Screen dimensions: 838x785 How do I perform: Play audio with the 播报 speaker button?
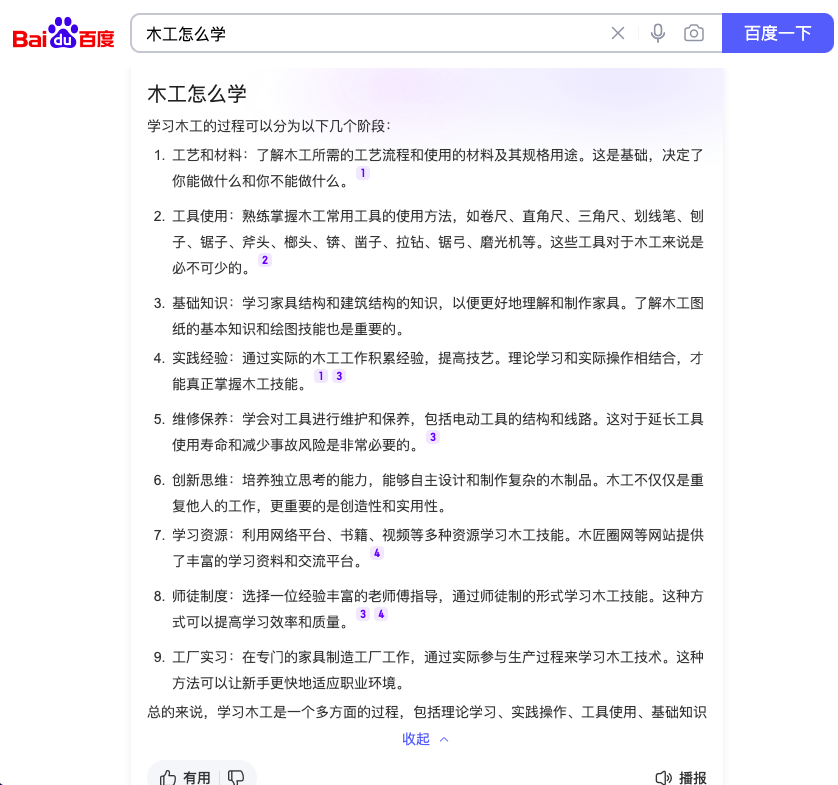click(681, 778)
